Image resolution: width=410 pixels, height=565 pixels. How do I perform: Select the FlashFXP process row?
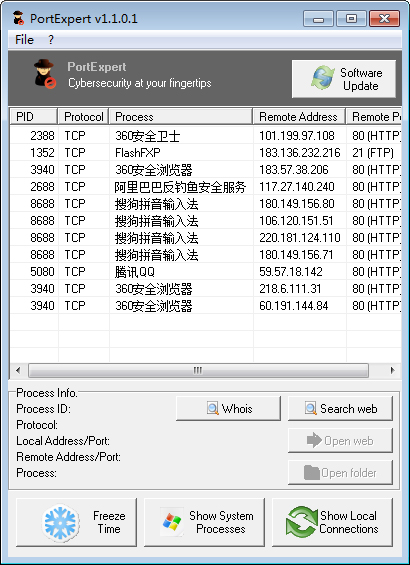pyautogui.click(x=205, y=153)
